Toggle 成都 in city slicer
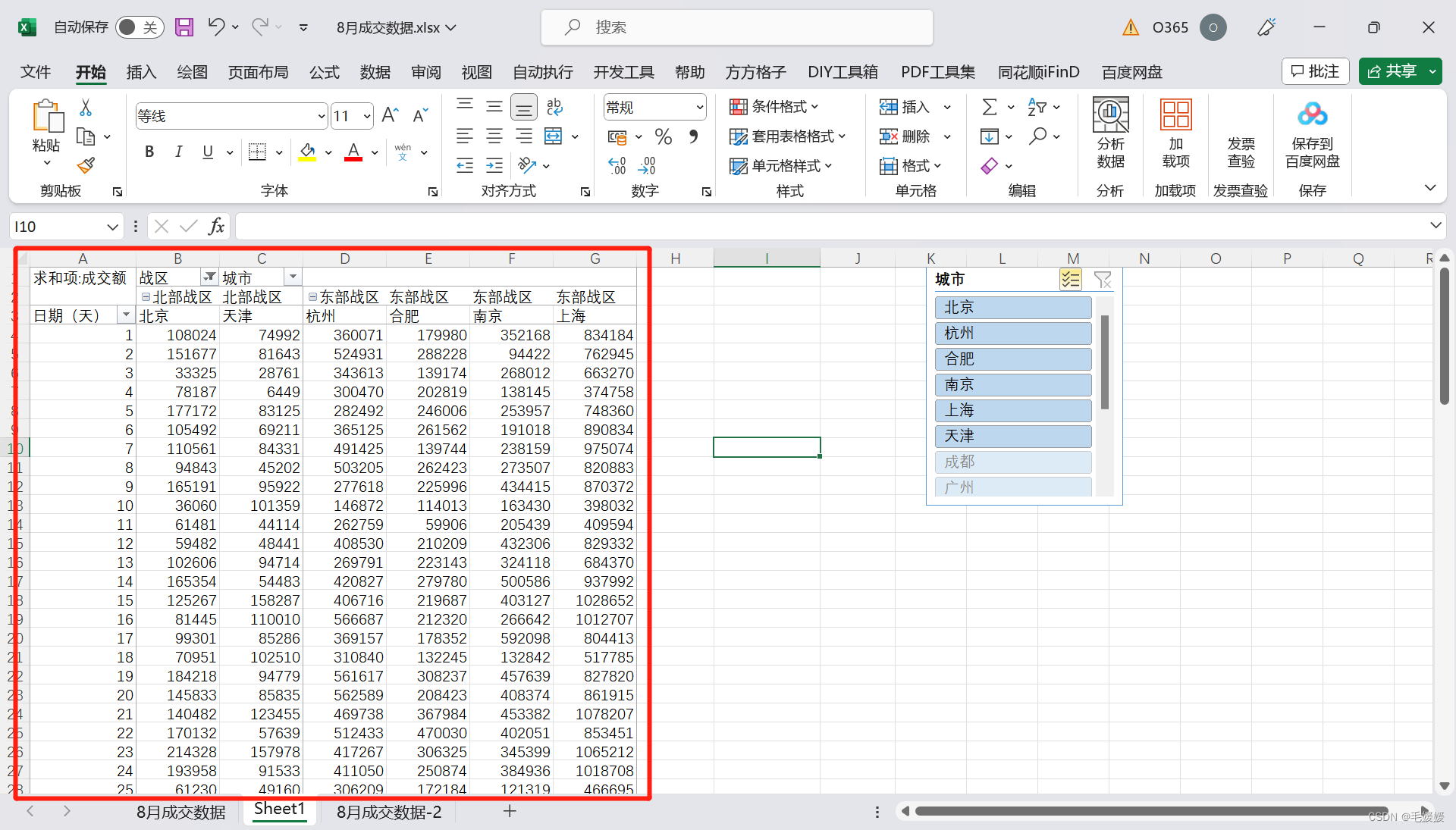1456x830 pixels. tap(1013, 462)
